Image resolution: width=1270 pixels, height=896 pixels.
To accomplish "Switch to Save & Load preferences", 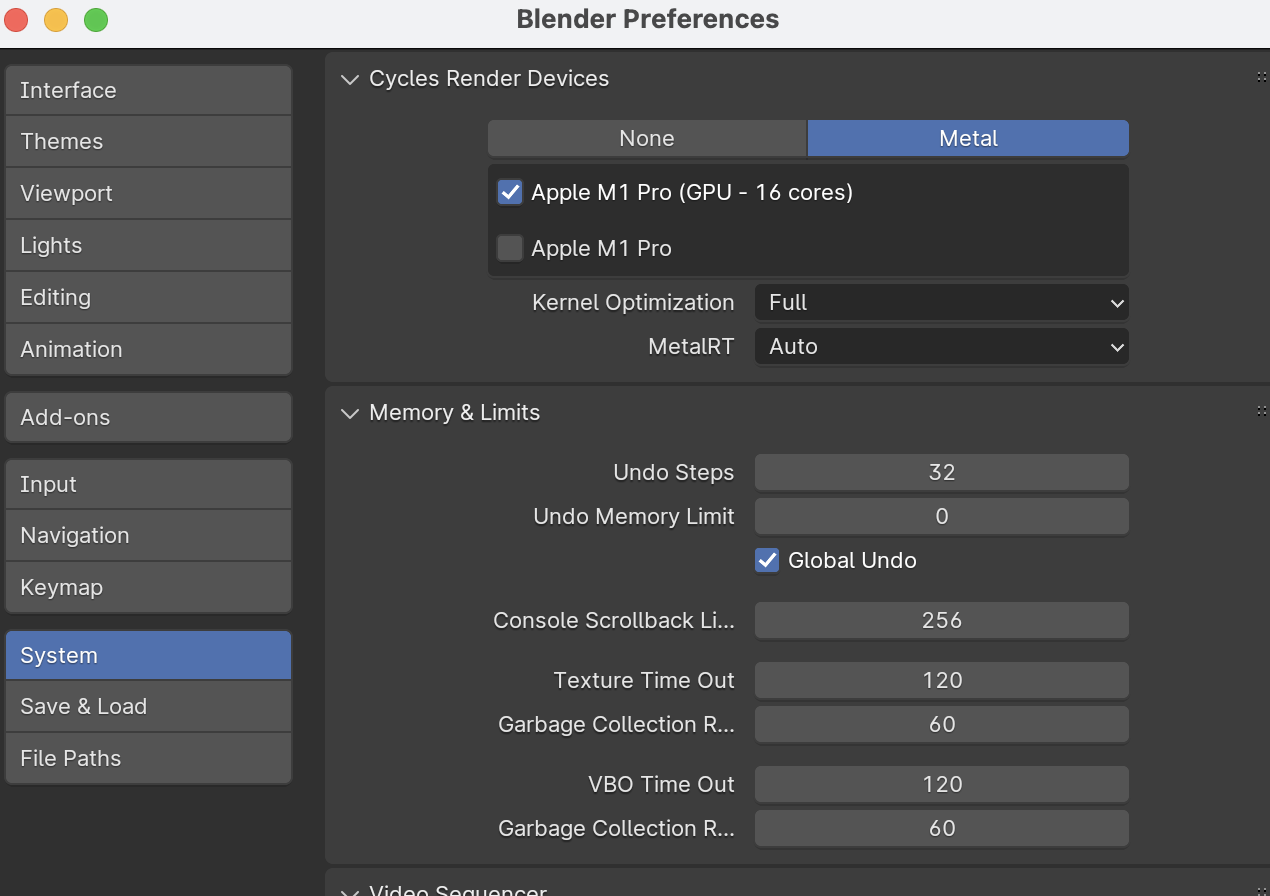I will [x=148, y=707].
